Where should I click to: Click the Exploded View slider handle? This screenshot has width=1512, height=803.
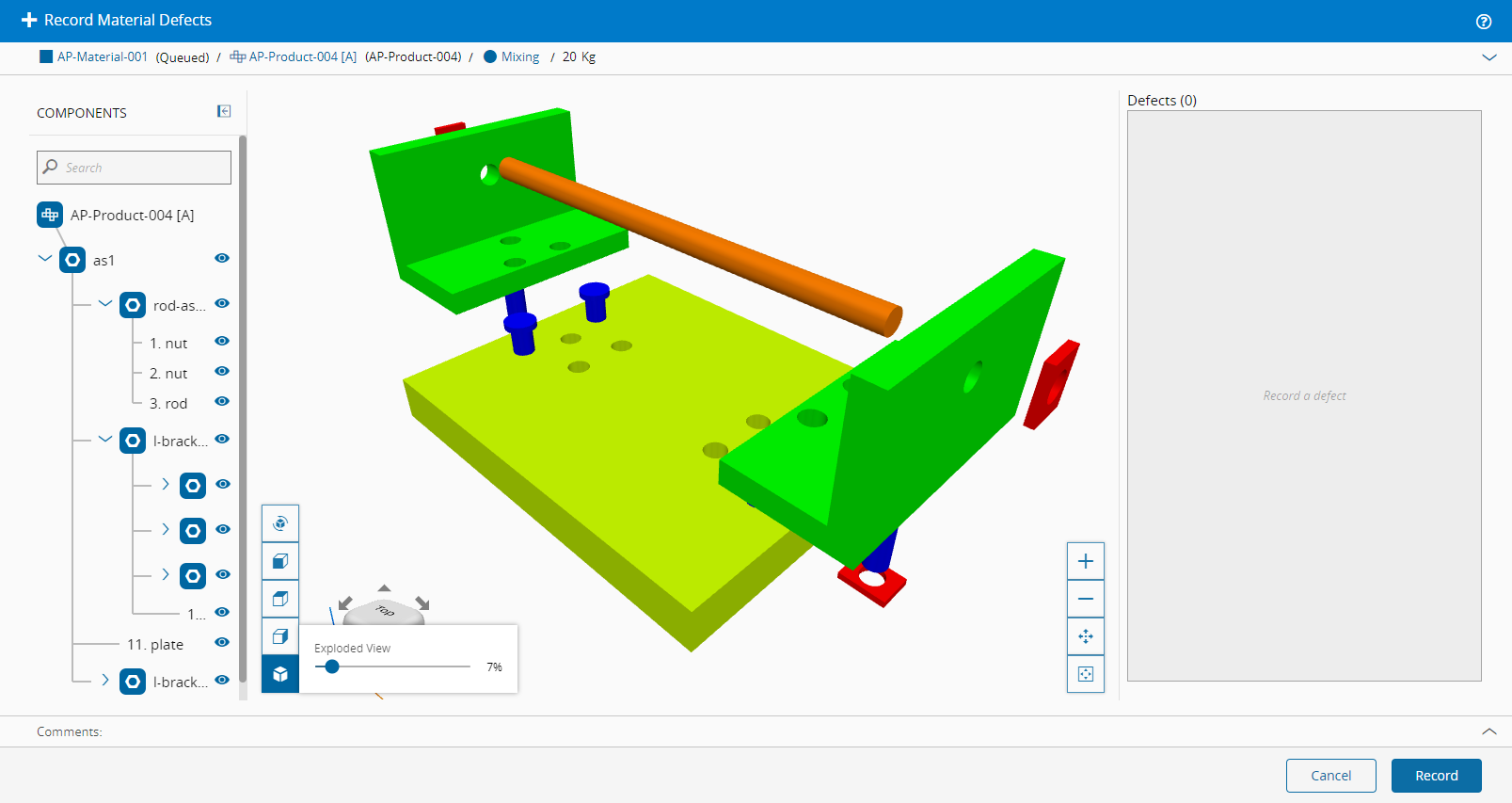coord(332,666)
